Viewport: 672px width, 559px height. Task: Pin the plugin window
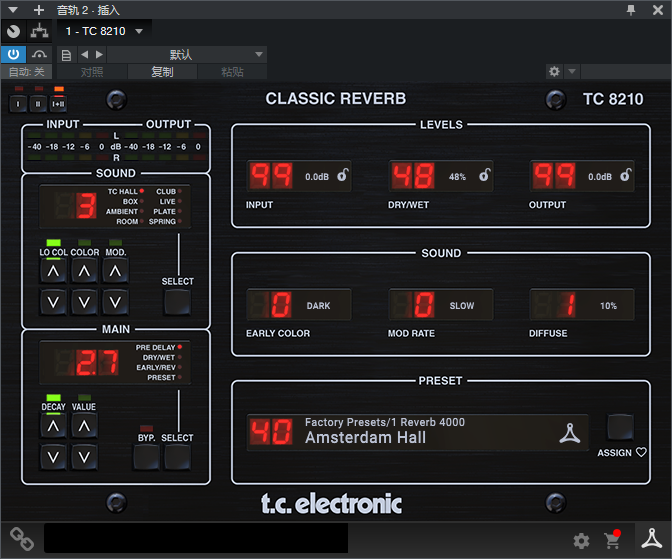631,9
